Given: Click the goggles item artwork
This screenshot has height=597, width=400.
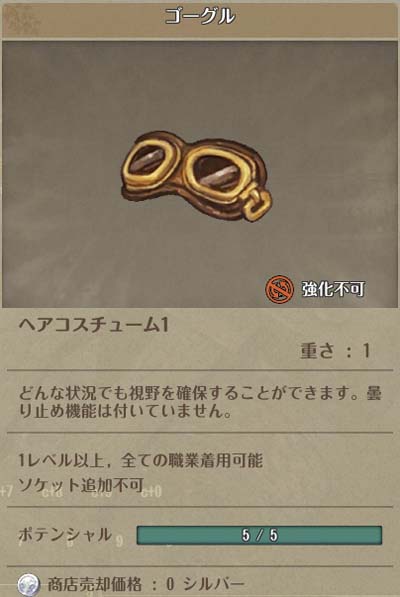Looking at the screenshot, I should pyautogui.click(x=196, y=176).
